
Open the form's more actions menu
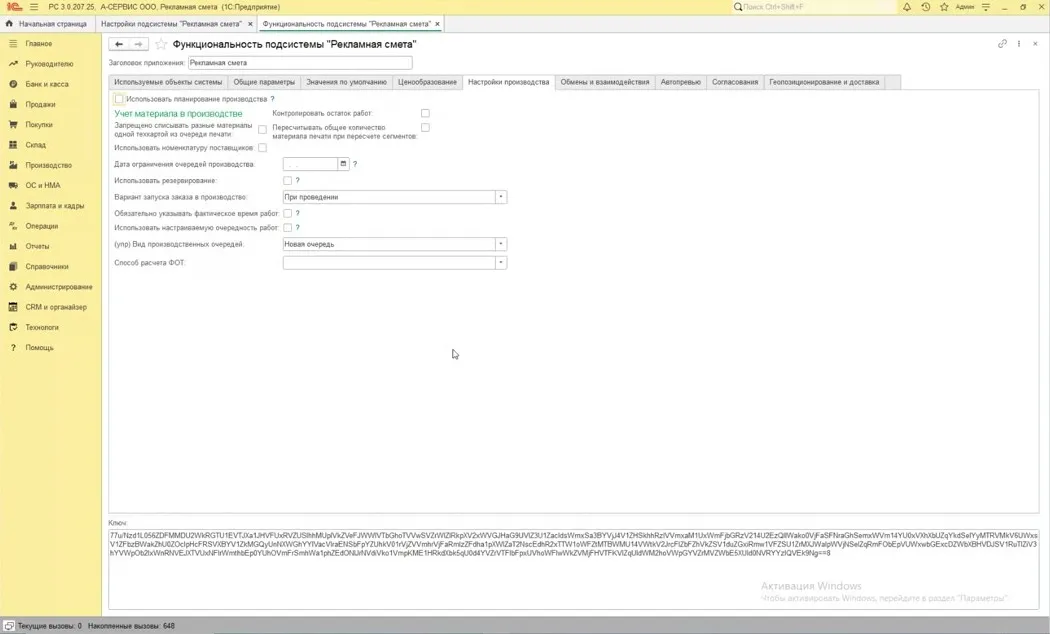[x=1019, y=44]
